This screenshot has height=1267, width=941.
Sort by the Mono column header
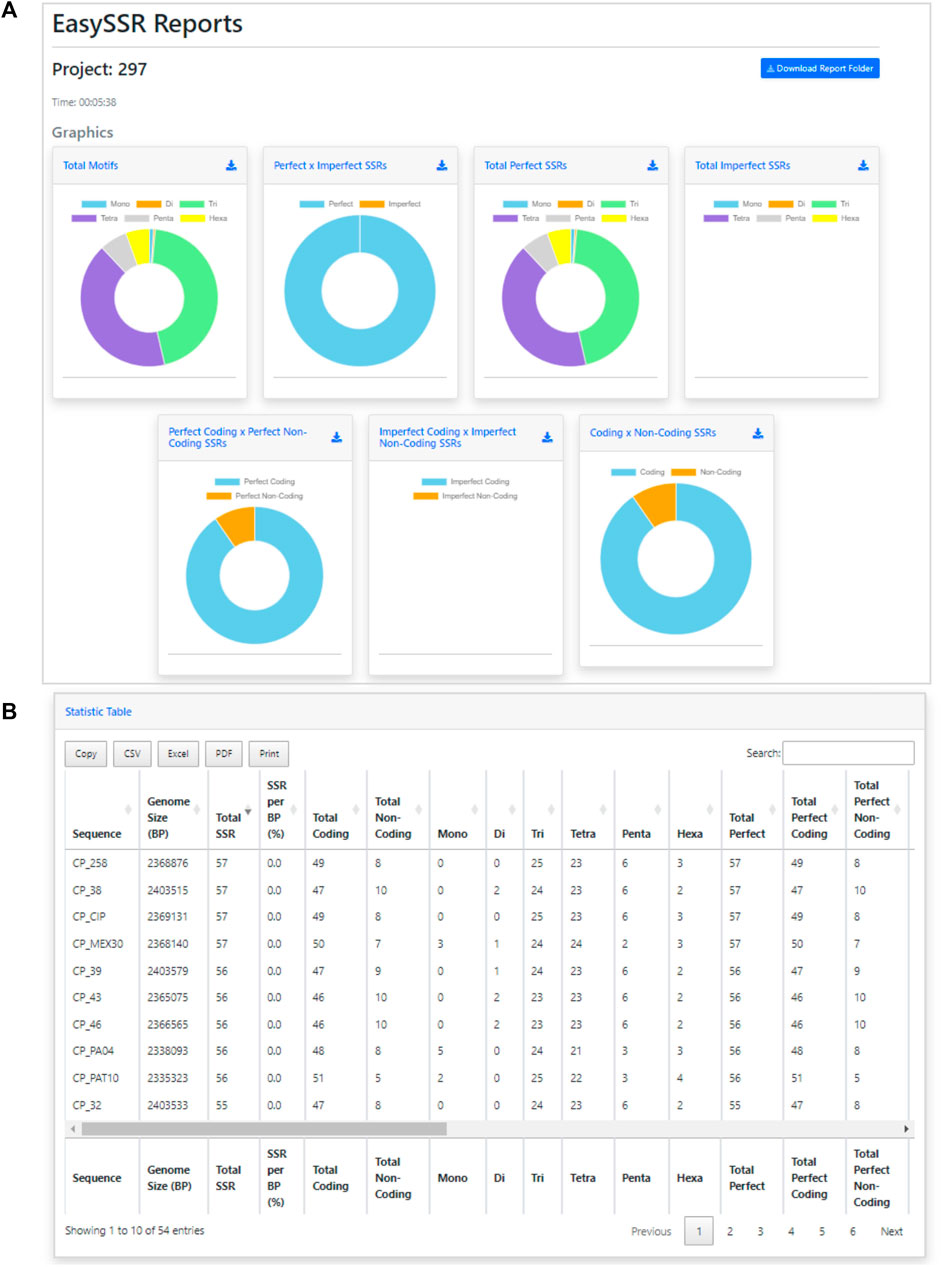click(457, 810)
